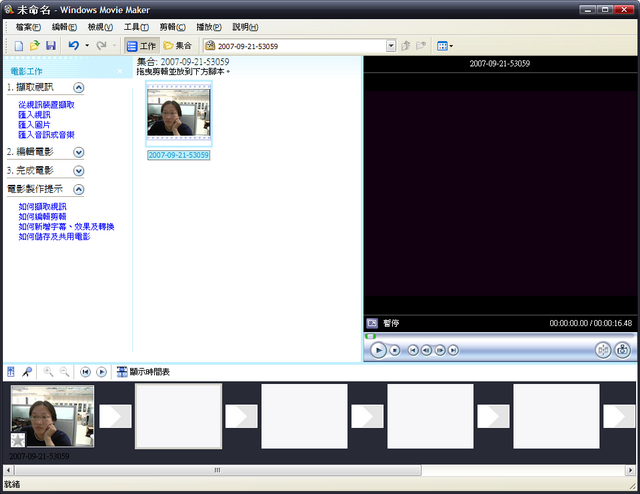Click the zoom in magnifier on the storyboard toolbar
This screenshot has width=640, height=494.
point(49,372)
